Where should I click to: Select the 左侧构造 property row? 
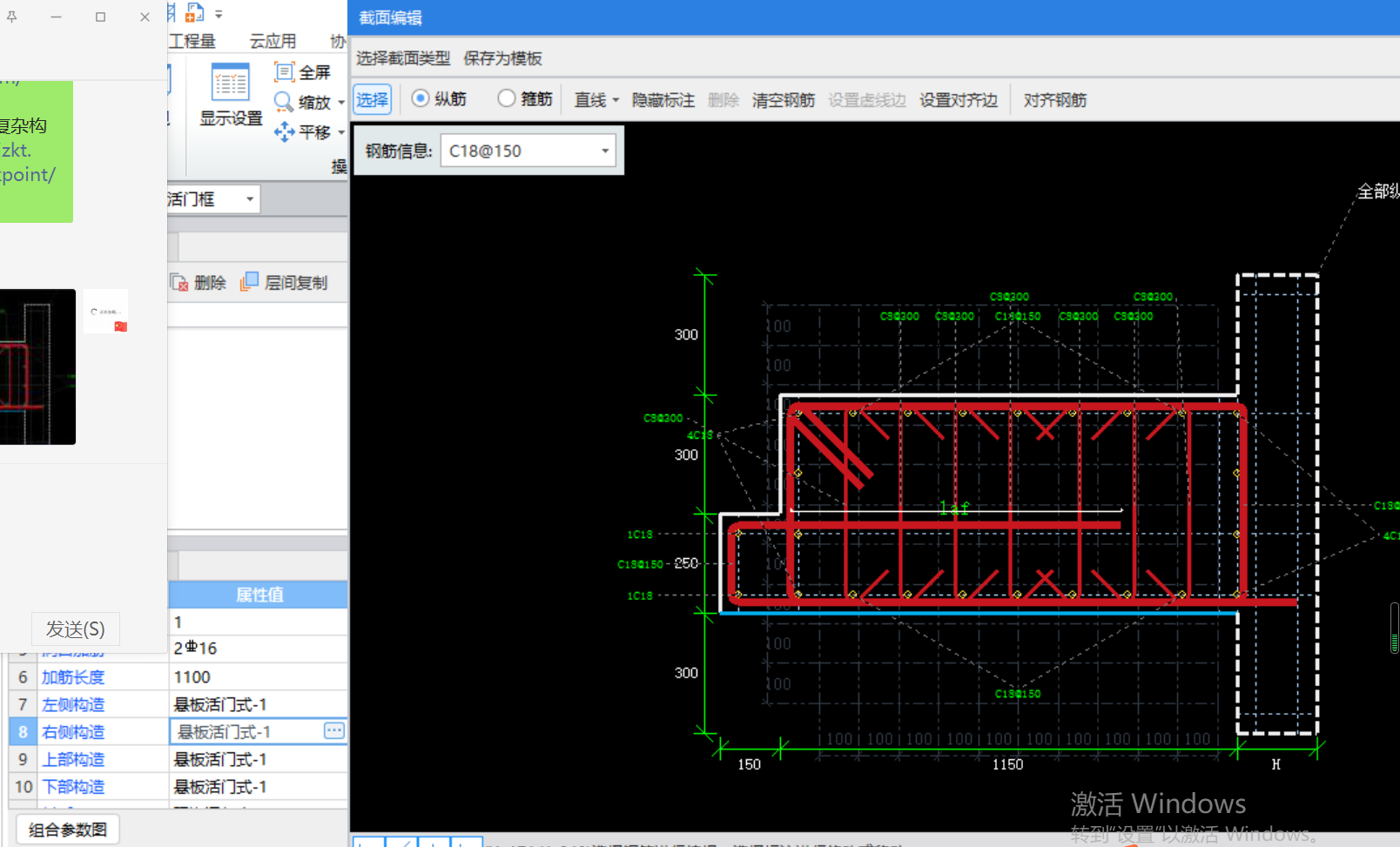178,704
